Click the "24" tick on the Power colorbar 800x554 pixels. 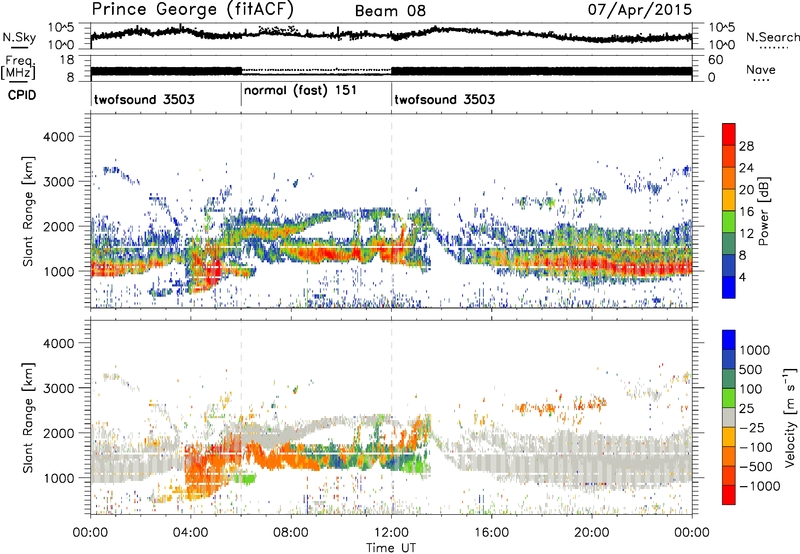(746, 168)
